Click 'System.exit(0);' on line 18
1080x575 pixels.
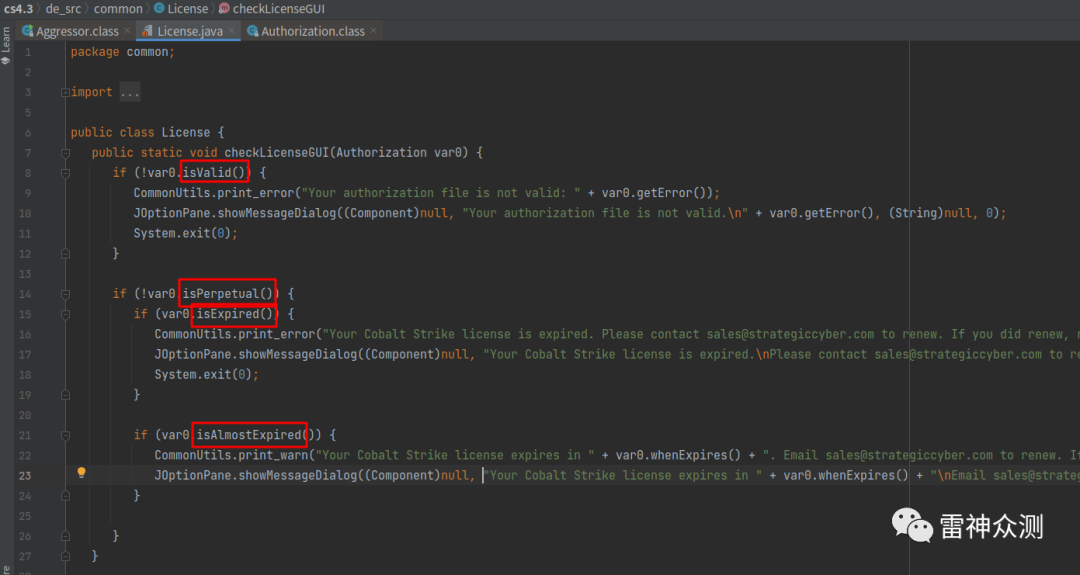[207, 375]
